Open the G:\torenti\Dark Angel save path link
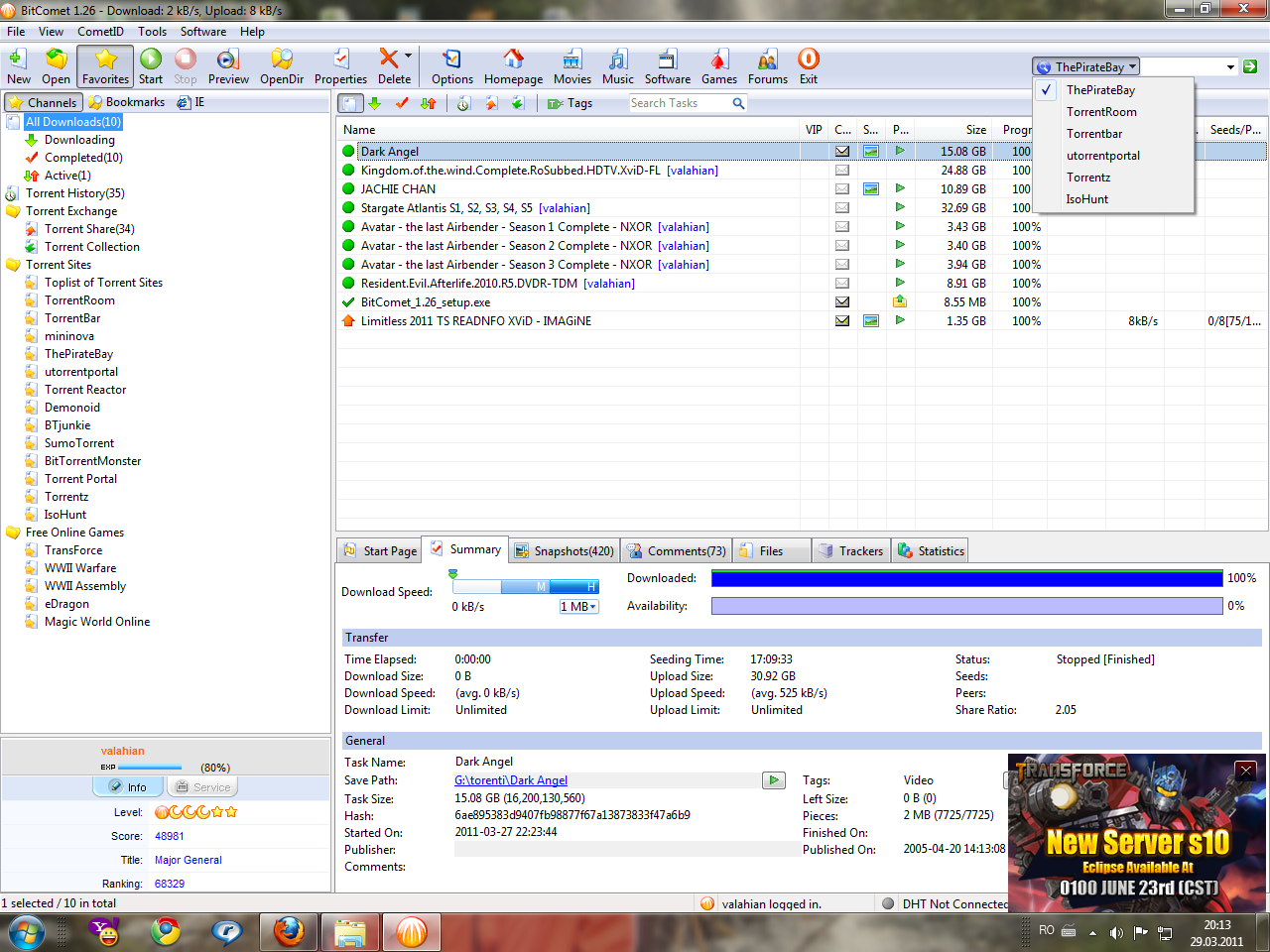 click(511, 780)
